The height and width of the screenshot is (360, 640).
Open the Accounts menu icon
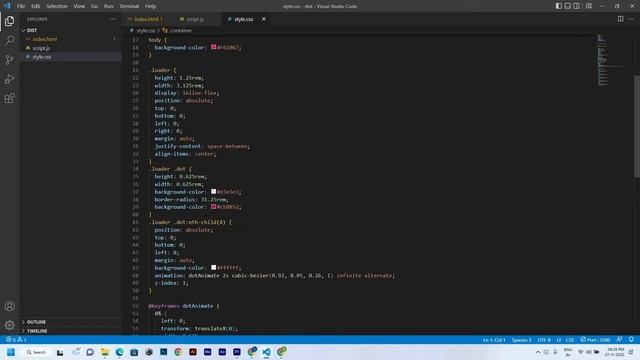(x=9, y=306)
